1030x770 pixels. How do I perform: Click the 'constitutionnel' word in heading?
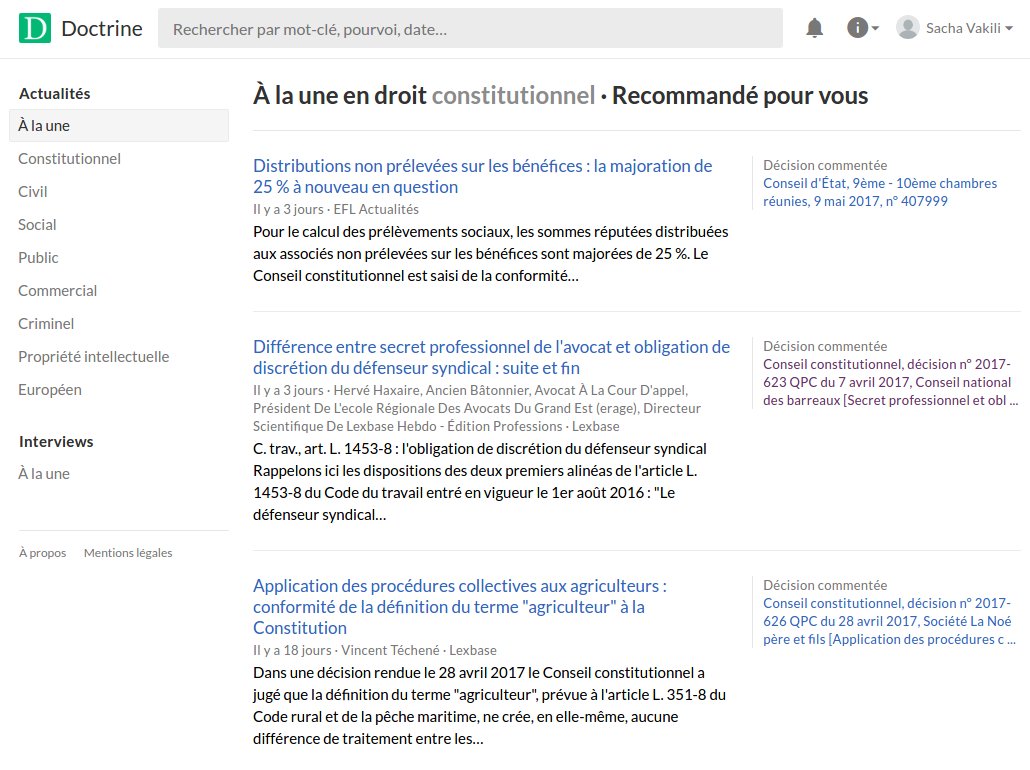coord(513,96)
